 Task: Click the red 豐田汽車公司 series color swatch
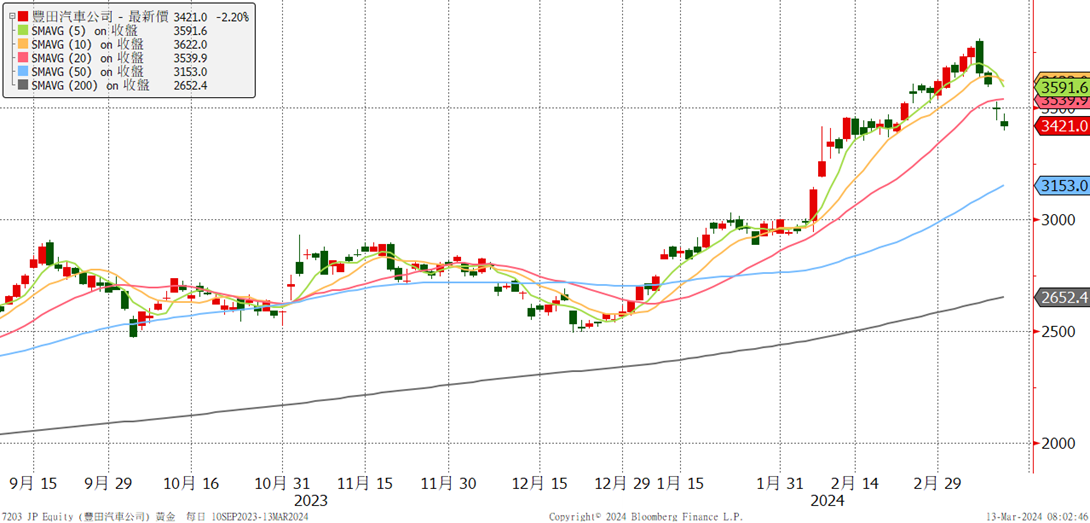tap(24, 16)
